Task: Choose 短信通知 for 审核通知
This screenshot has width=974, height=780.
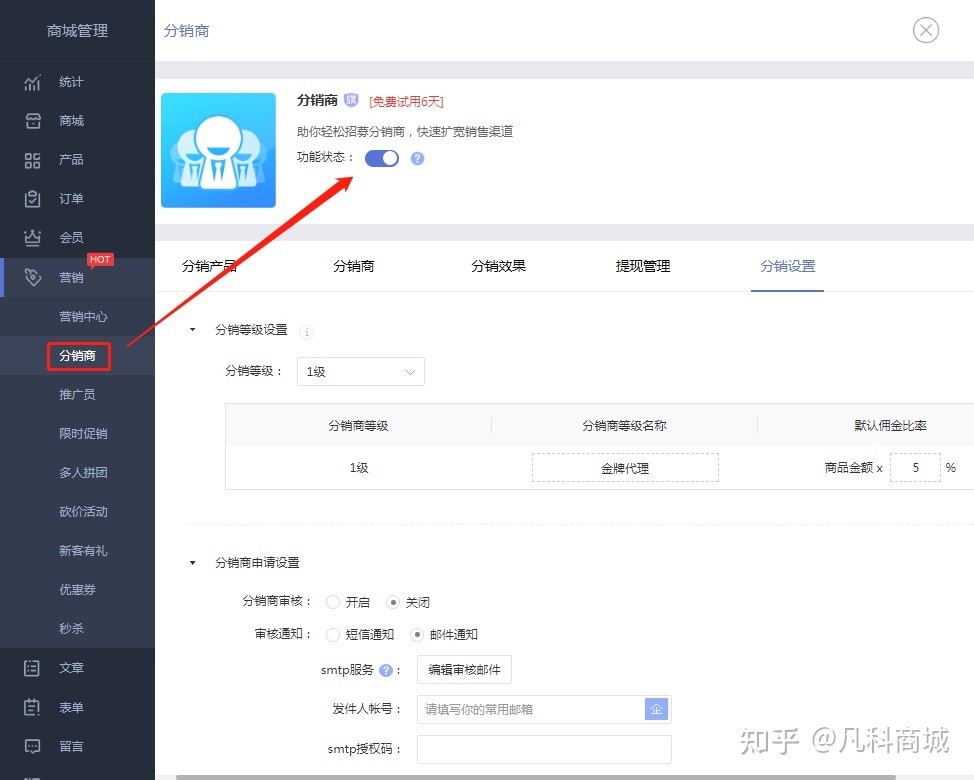Action: 333,634
